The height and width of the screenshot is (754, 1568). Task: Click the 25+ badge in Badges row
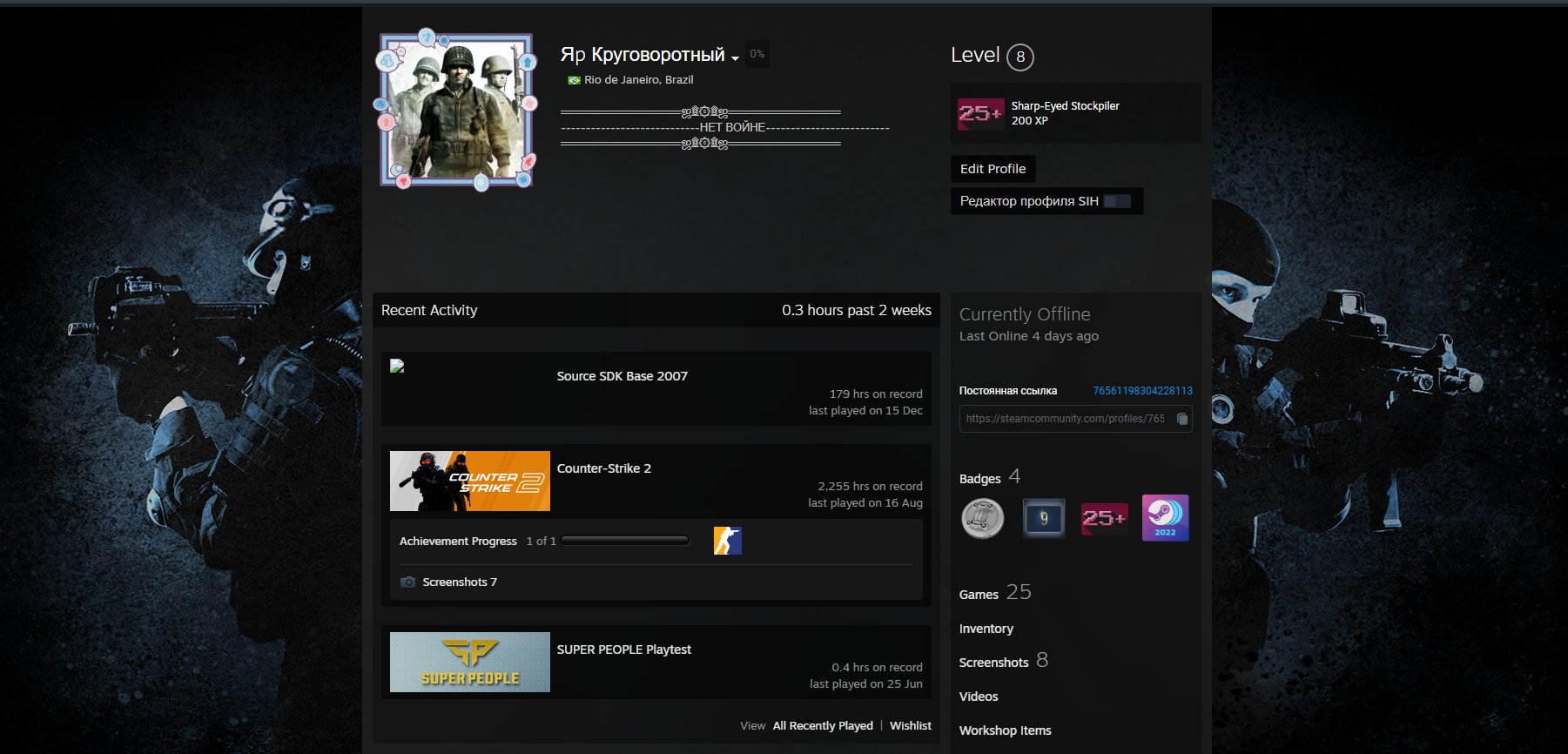coord(1104,519)
